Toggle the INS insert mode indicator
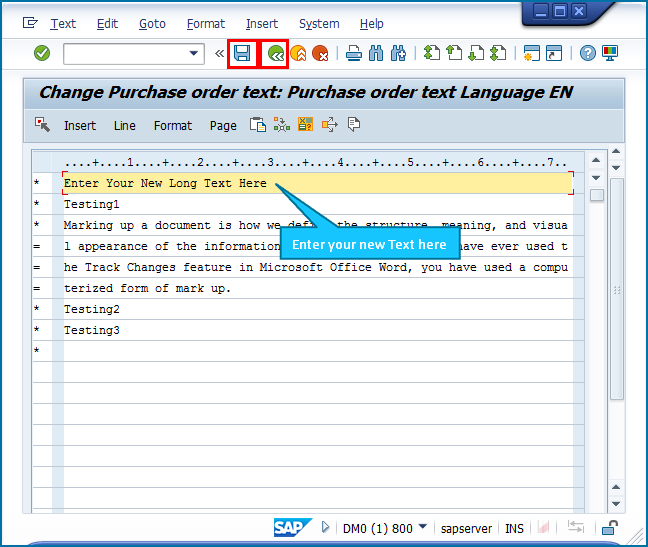 click(514, 527)
